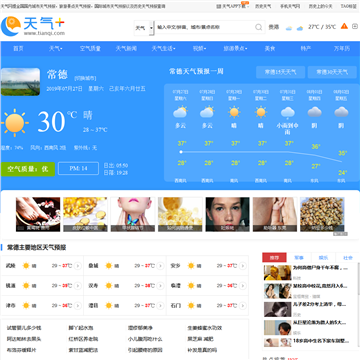This screenshot has height=360, width=360.
Task: Open the 万年历 nav item
Action: [x=342, y=49]
